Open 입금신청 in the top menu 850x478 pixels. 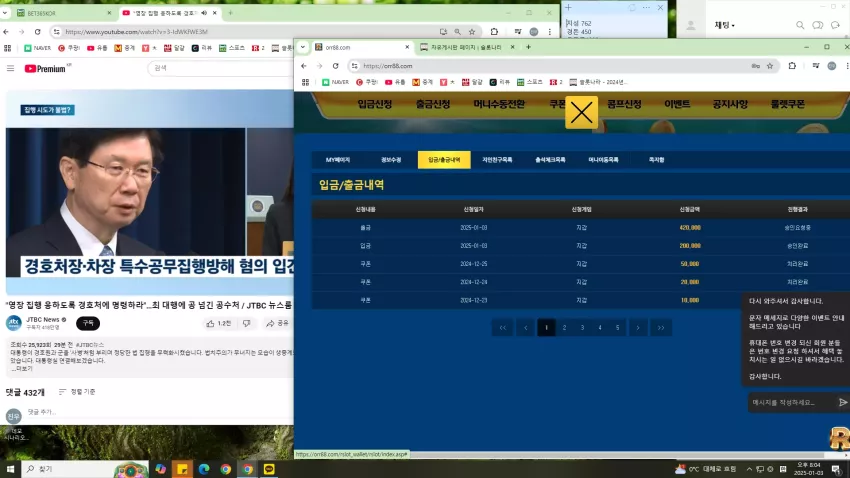[x=375, y=104]
